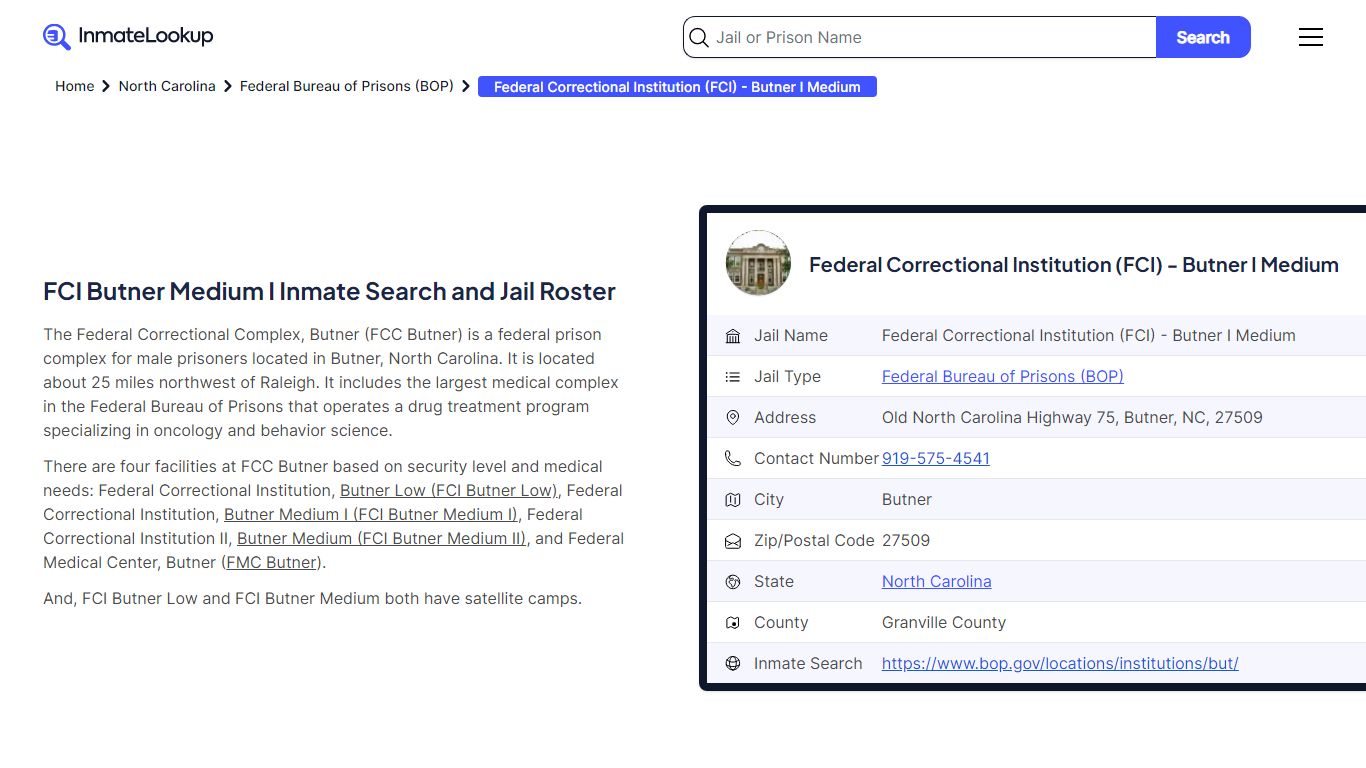Click the chevron after North Carolina breadcrumb
The width and height of the screenshot is (1366, 768).
228,86
